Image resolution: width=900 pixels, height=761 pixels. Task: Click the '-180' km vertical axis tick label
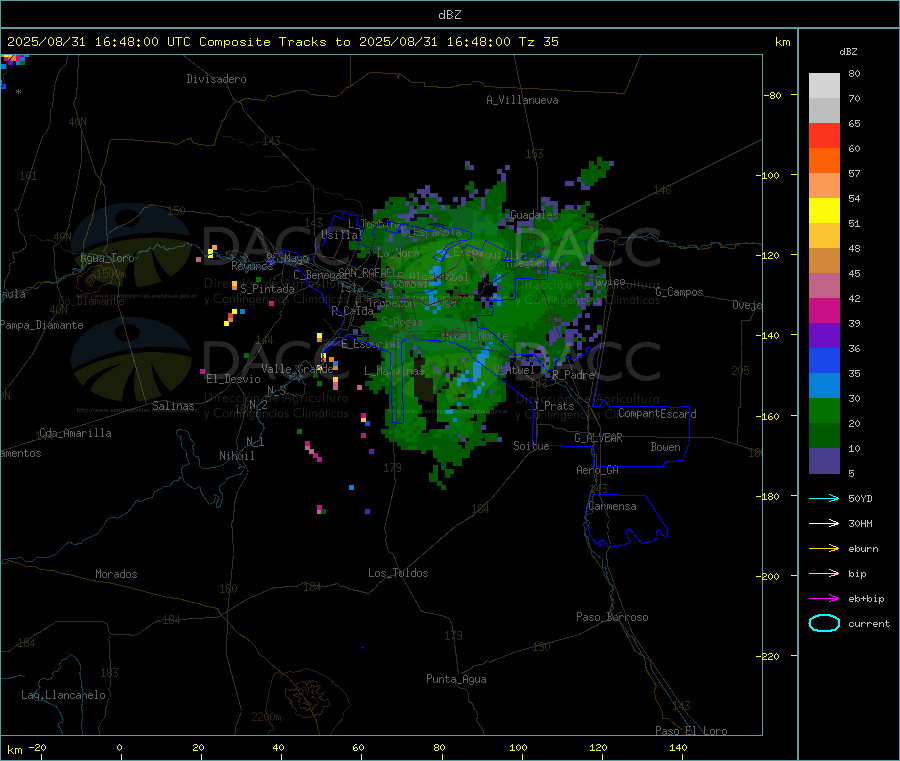[767, 496]
